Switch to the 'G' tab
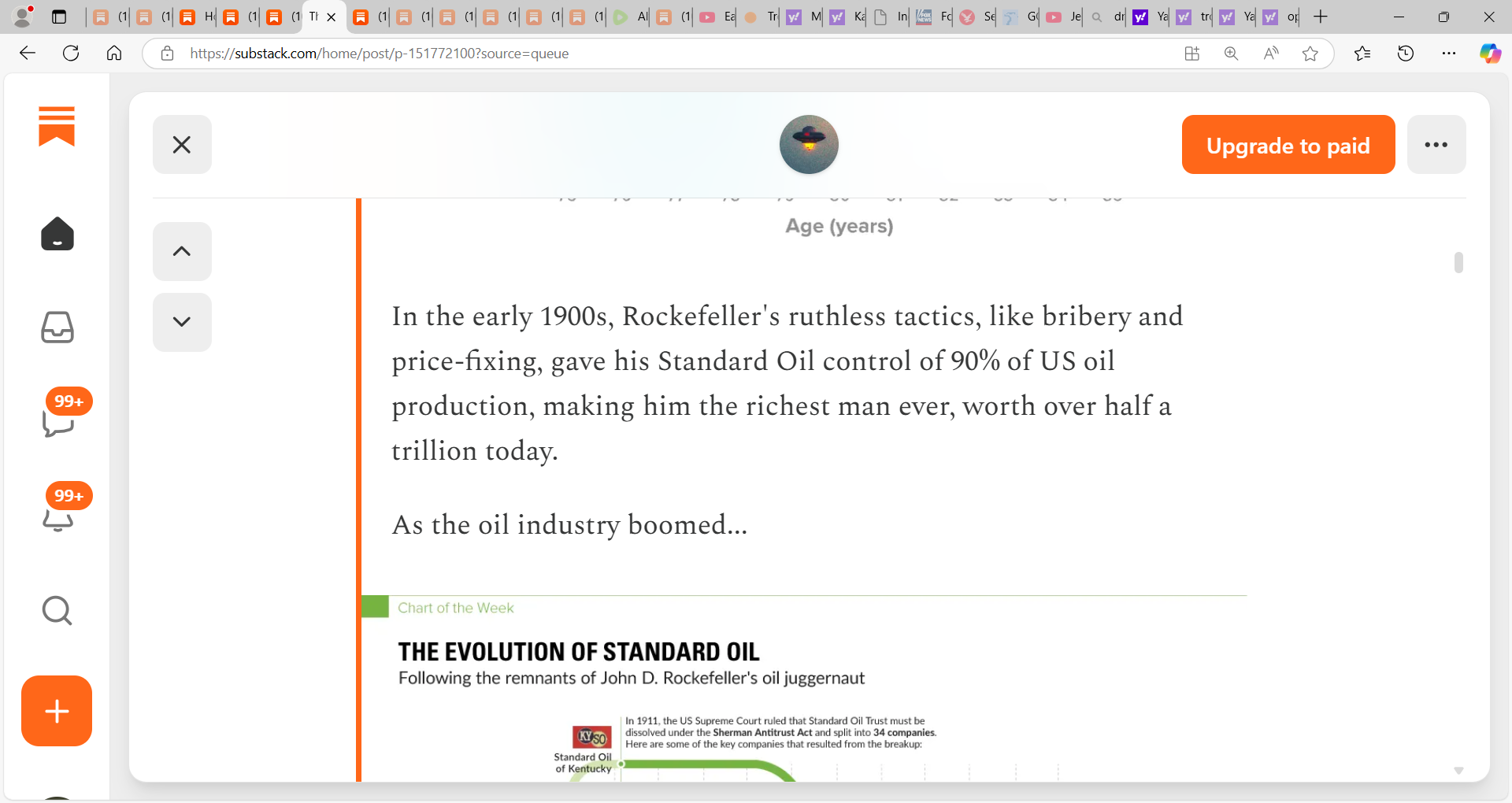Screen dimensions: 1512x803 [x=1020, y=17]
